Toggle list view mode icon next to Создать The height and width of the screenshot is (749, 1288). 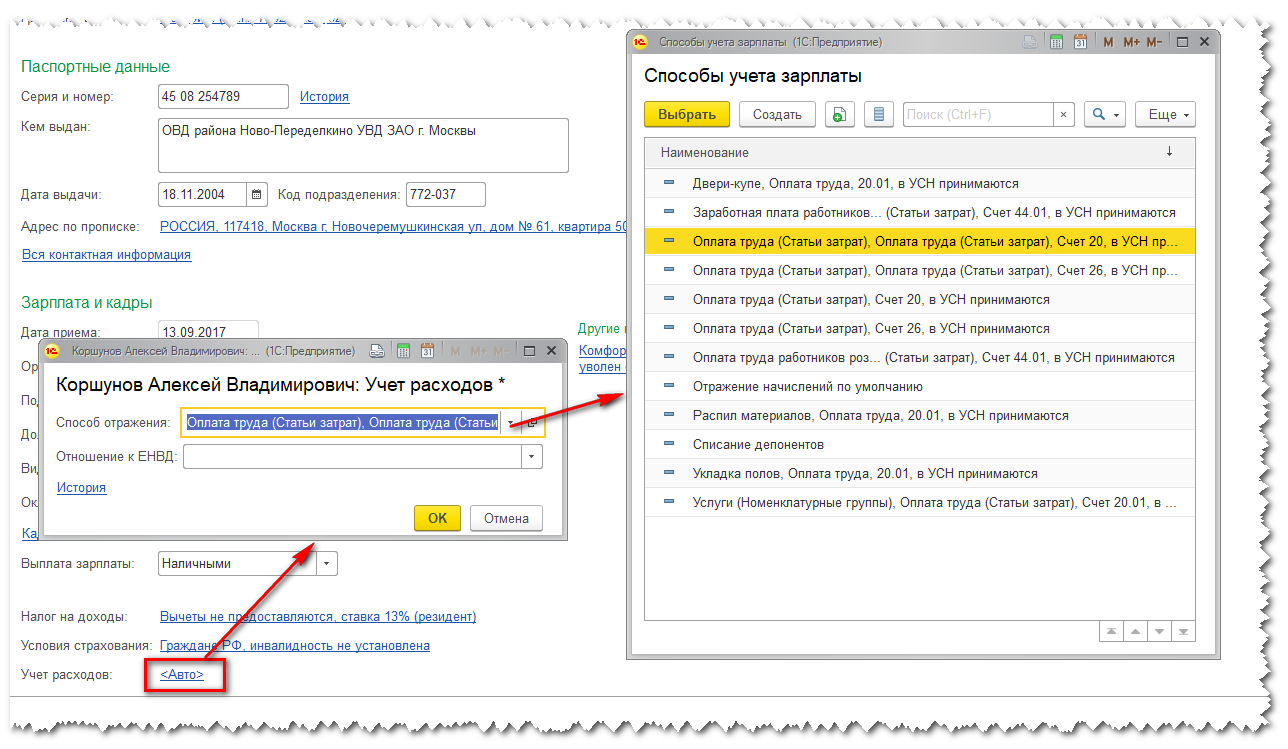[879, 114]
